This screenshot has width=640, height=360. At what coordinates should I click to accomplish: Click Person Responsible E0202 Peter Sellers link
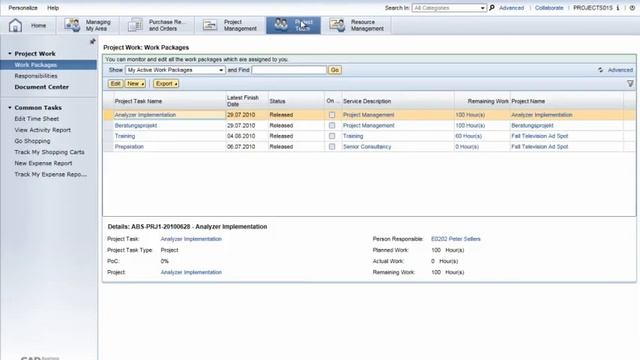(456, 239)
